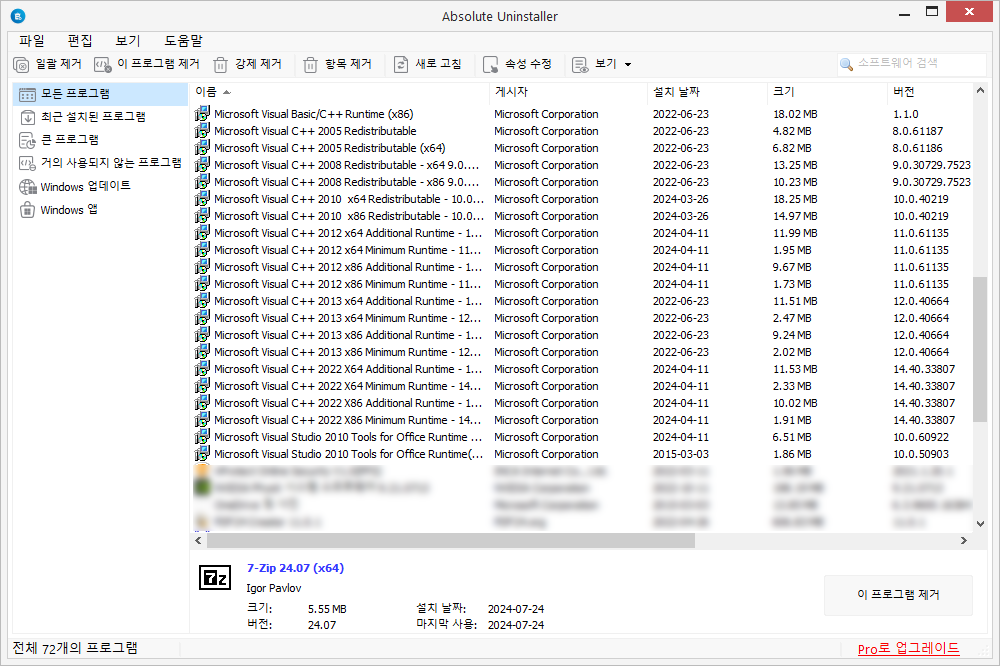This screenshot has height=666, width=1000.
Task: Sort by the 게시자 column header
Action: (x=568, y=92)
